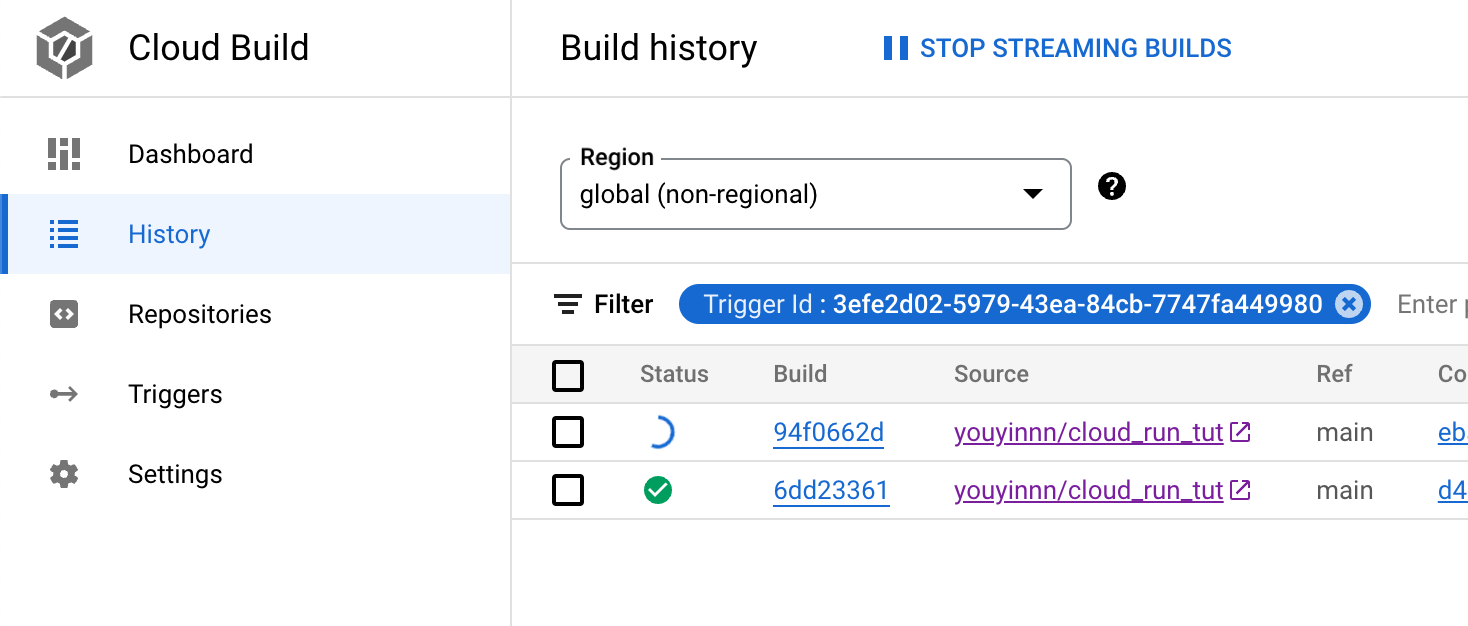Click the Build column header
The height and width of the screenshot is (626, 1468).
[800, 374]
